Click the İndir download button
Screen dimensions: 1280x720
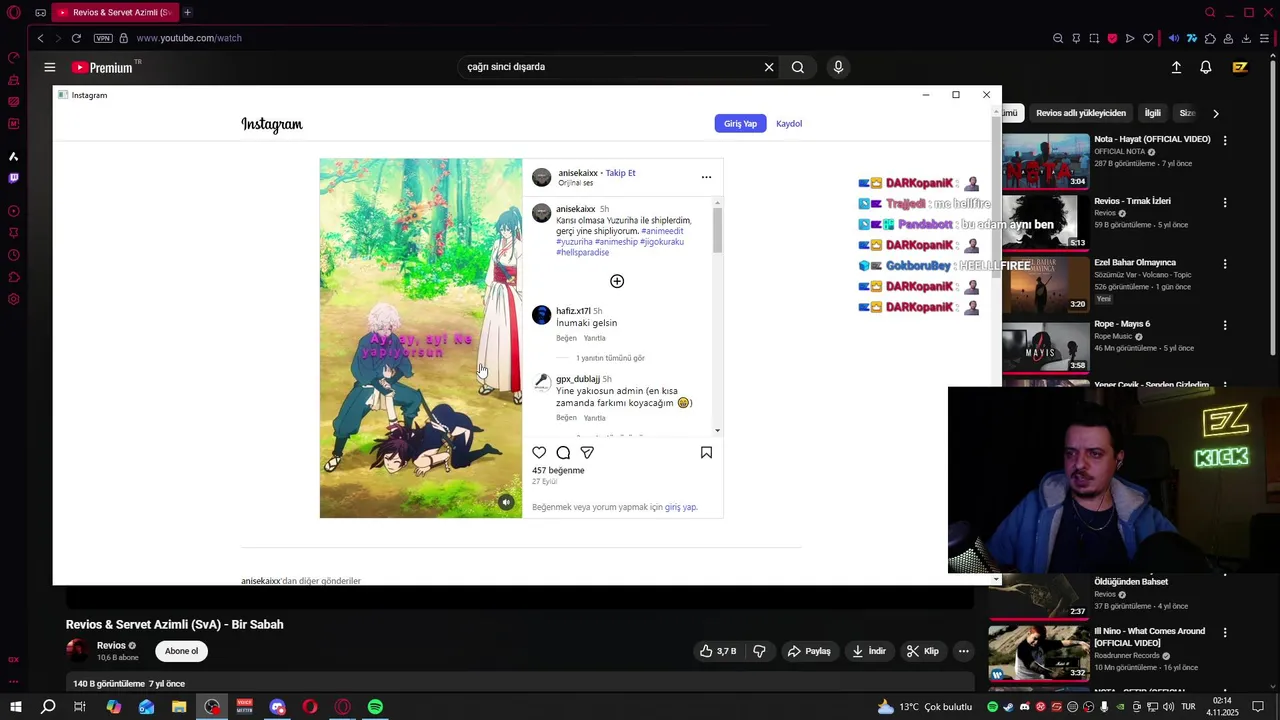coord(869,651)
